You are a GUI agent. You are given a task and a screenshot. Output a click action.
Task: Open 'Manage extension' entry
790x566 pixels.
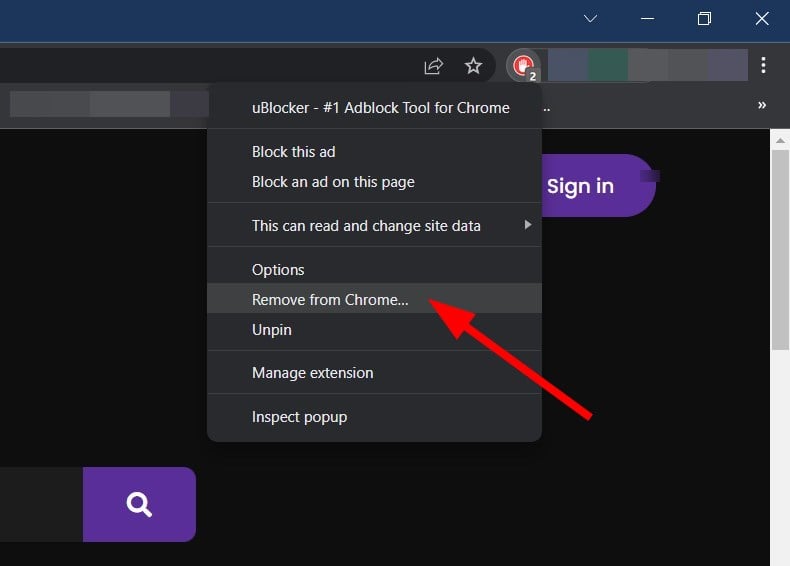pyautogui.click(x=374, y=372)
